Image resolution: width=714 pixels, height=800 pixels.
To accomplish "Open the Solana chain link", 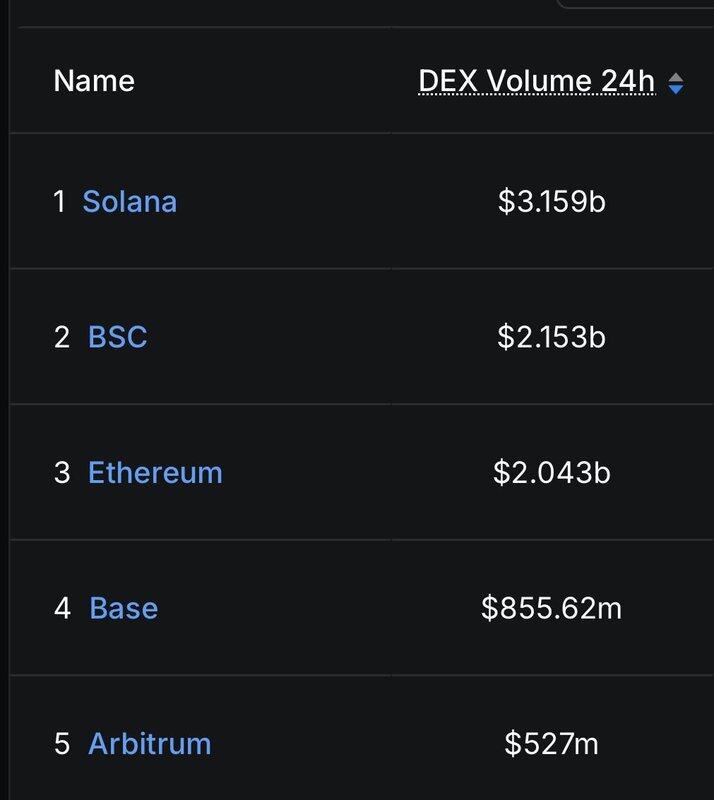I will coord(129,201).
